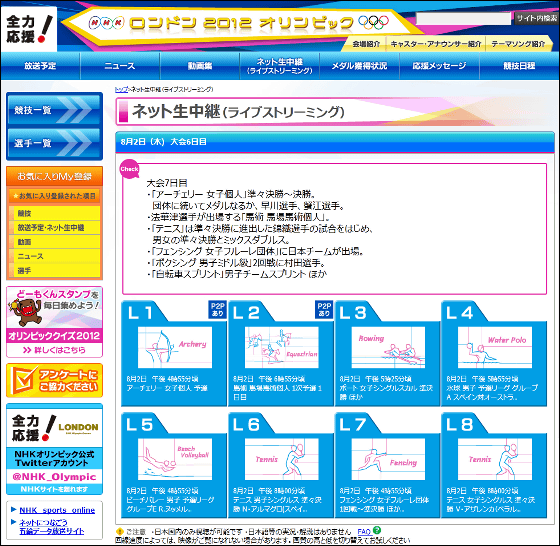Click the NHKオリンピック公式Twitterアカウント banner
The width and height of the screenshot is (560, 546).
pyautogui.click(x=54, y=459)
